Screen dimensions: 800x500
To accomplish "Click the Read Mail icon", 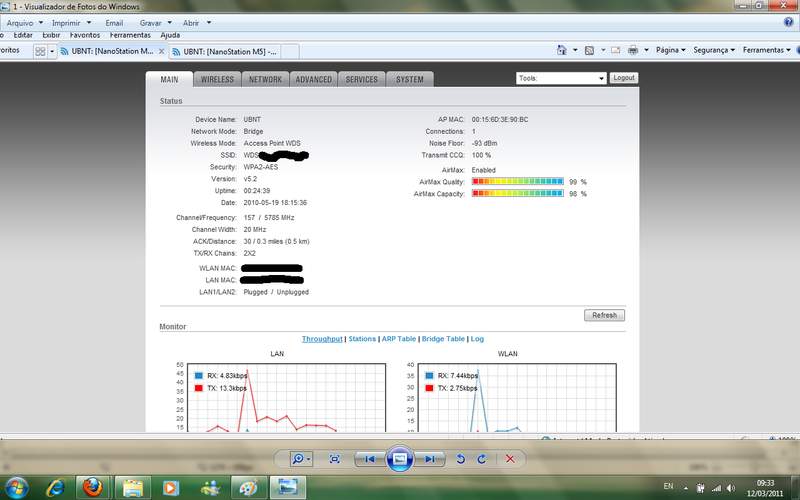I will pos(615,50).
